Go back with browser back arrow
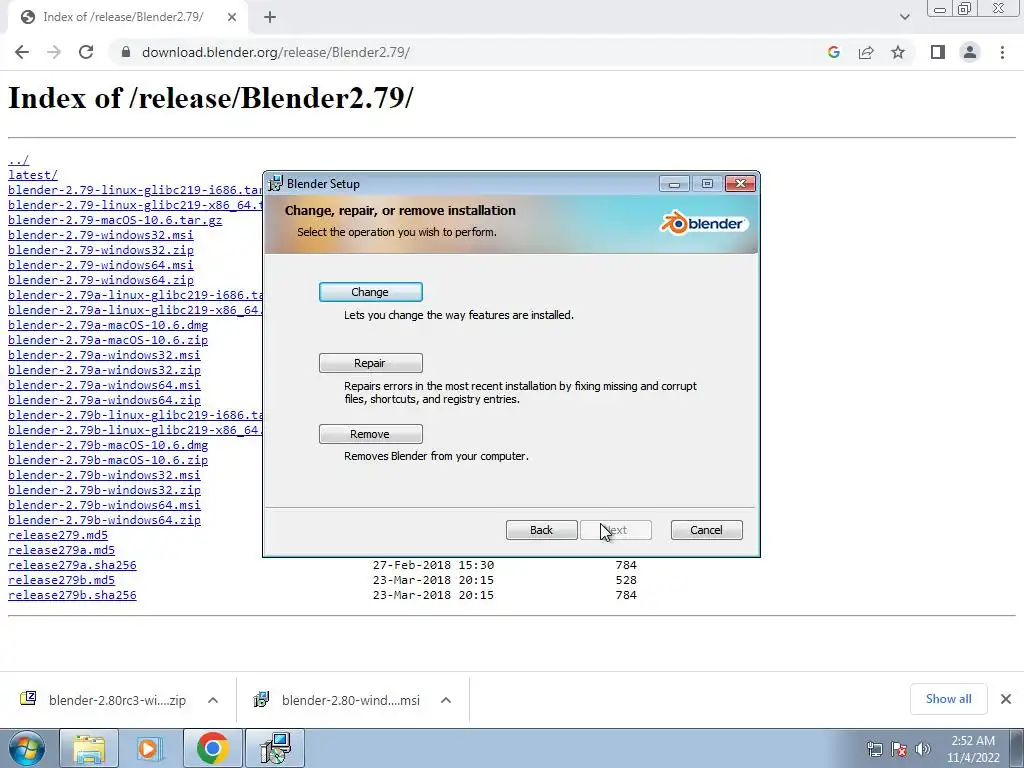The width and height of the screenshot is (1024, 768). tap(22, 52)
